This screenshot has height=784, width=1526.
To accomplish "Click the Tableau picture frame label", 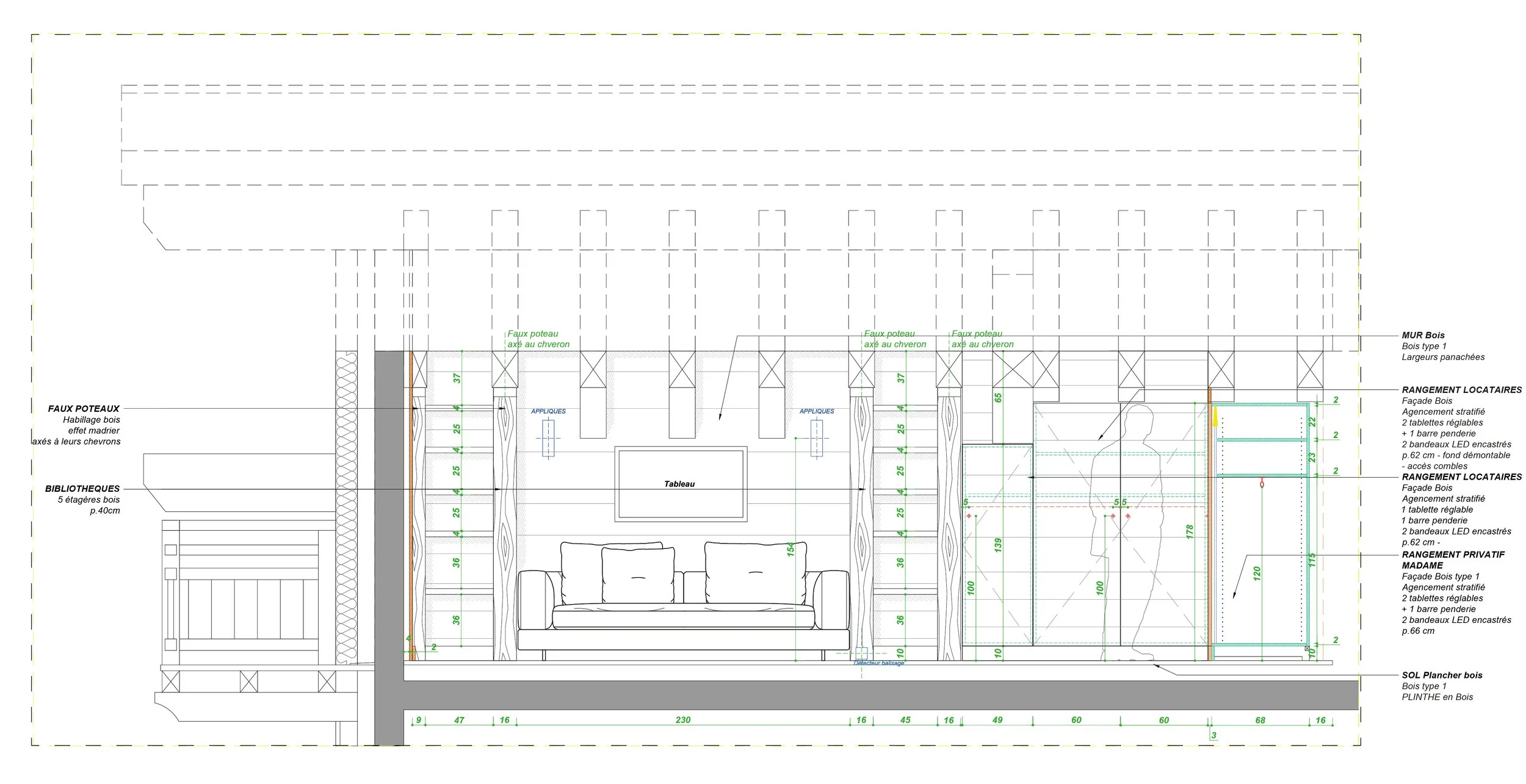I will click(679, 484).
